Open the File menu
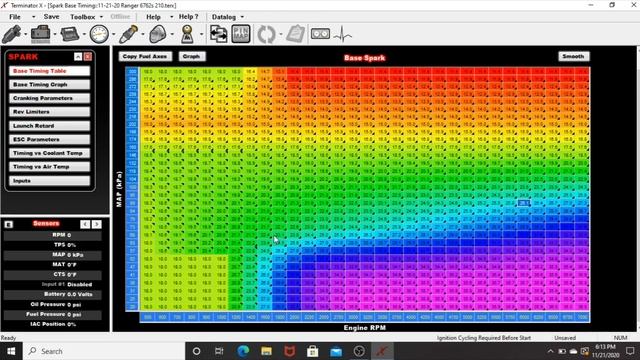 [15, 17]
